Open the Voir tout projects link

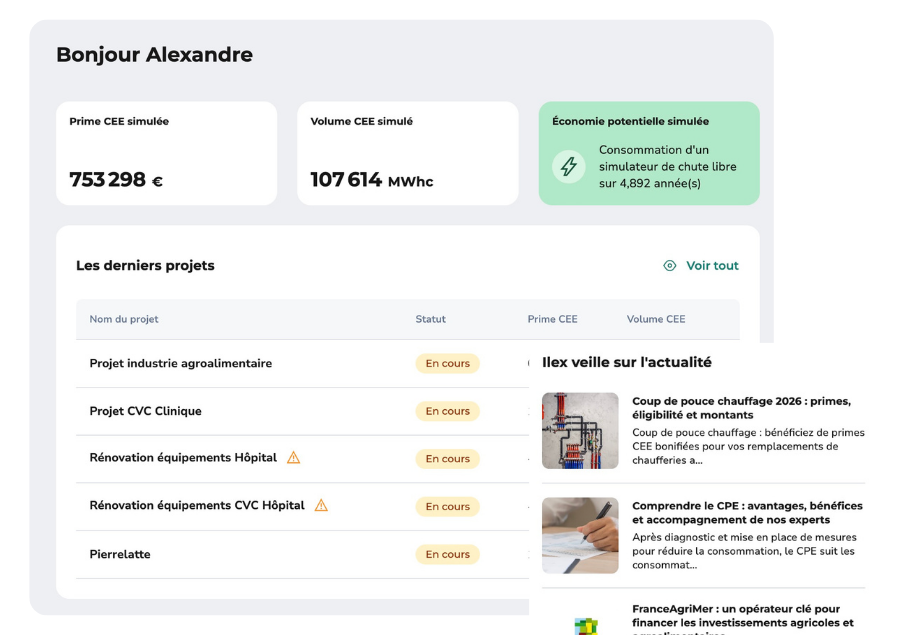click(712, 266)
